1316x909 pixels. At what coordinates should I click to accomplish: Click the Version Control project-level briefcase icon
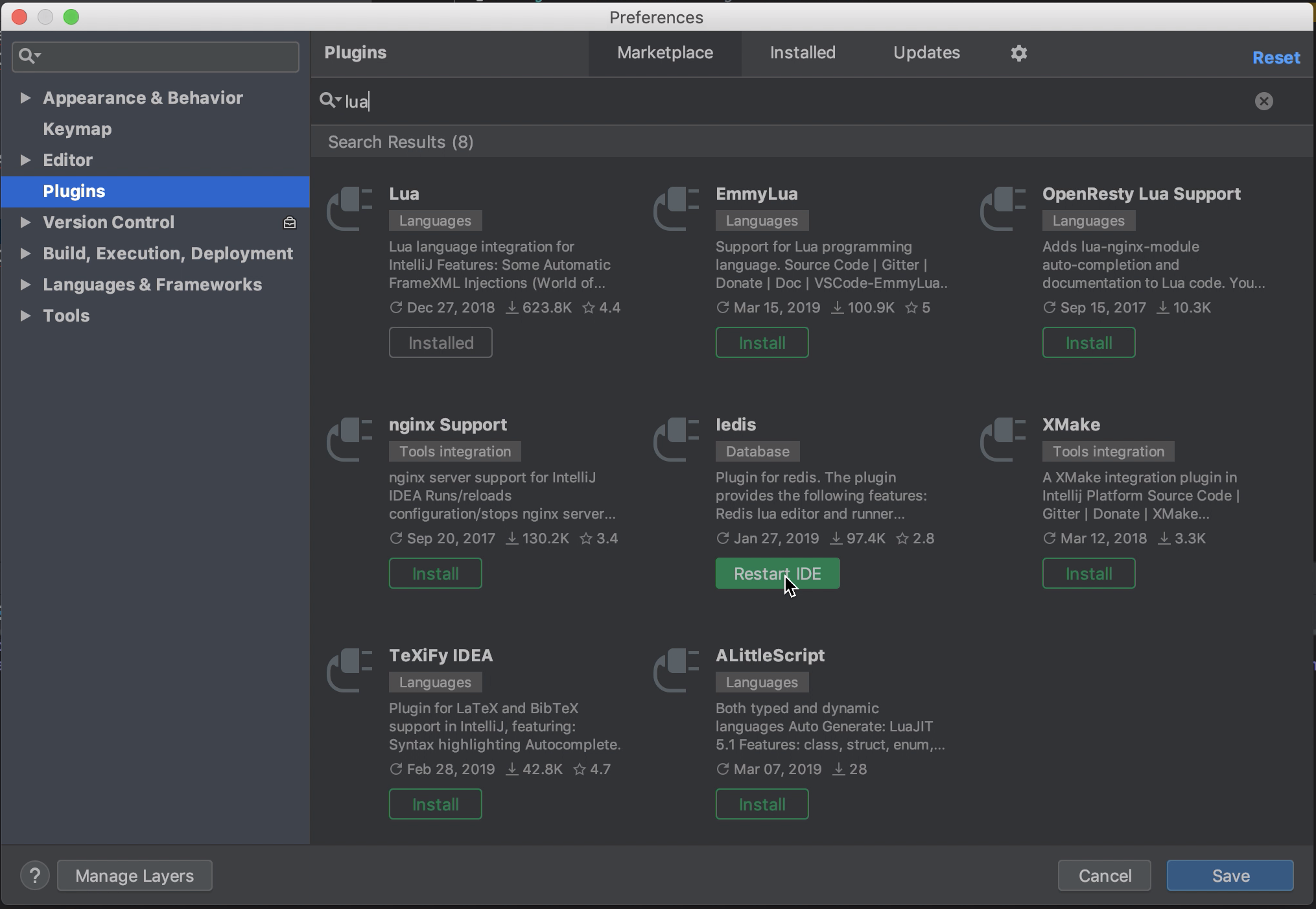[290, 222]
